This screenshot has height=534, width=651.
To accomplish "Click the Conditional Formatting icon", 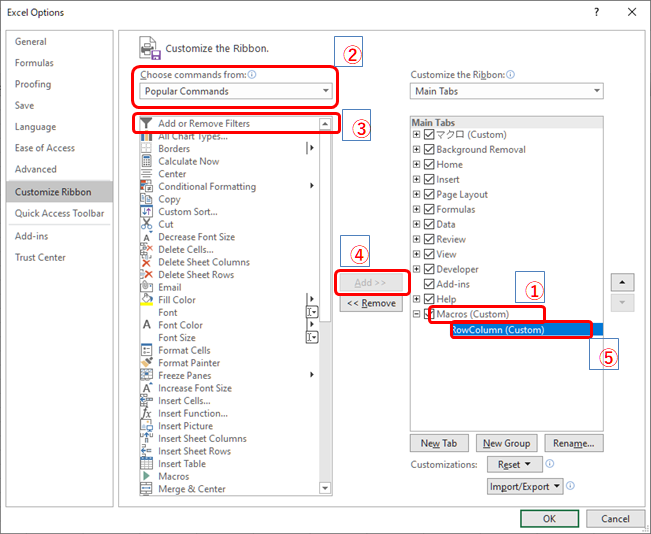I will (x=146, y=186).
